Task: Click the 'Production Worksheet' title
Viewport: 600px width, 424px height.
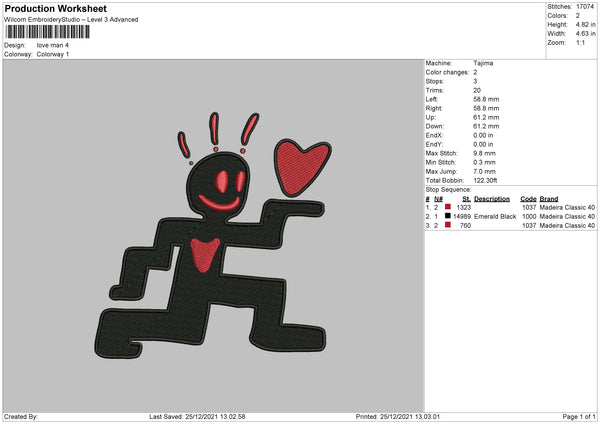Action: [x=55, y=8]
